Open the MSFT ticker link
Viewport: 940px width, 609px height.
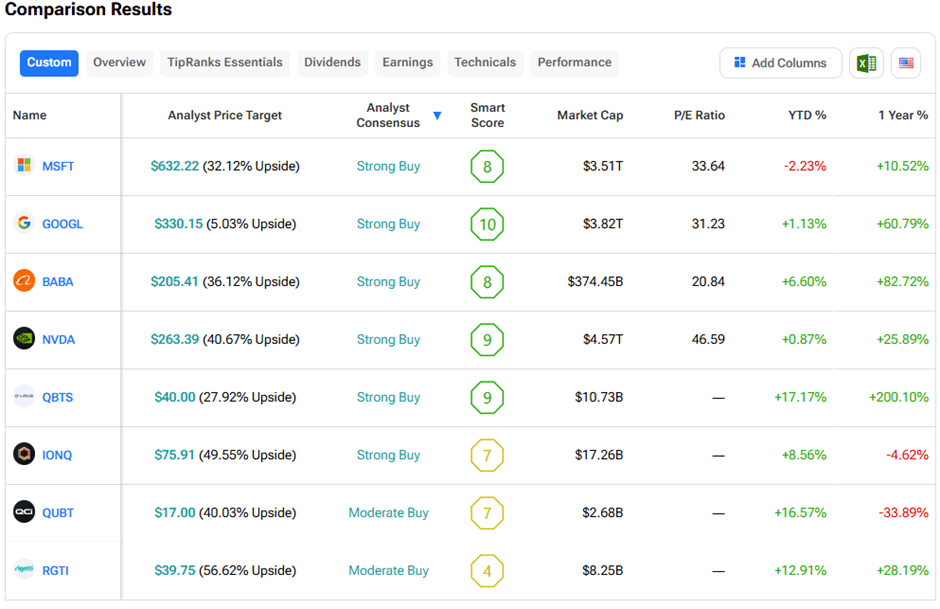click(x=58, y=166)
